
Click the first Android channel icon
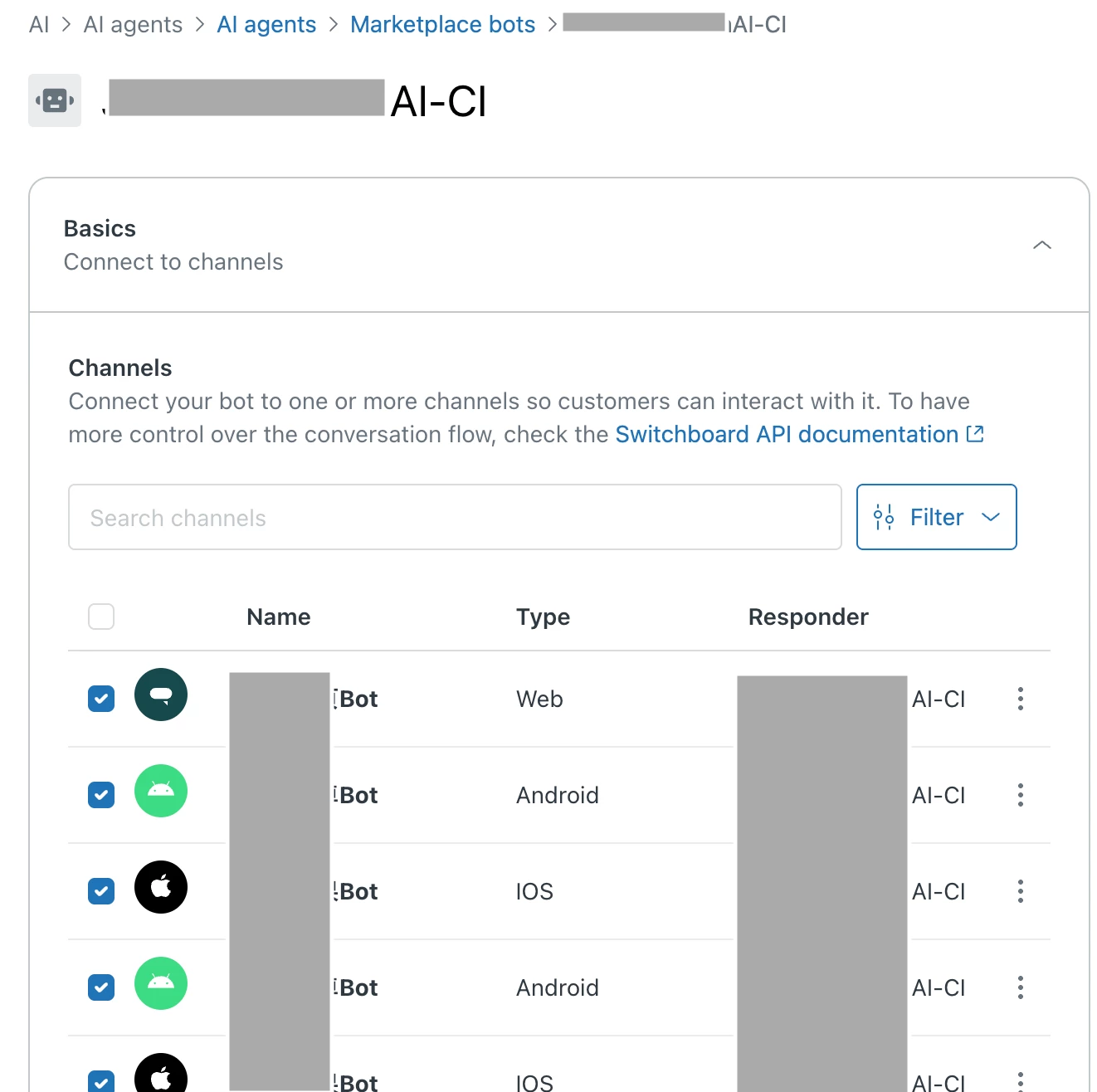(x=161, y=791)
